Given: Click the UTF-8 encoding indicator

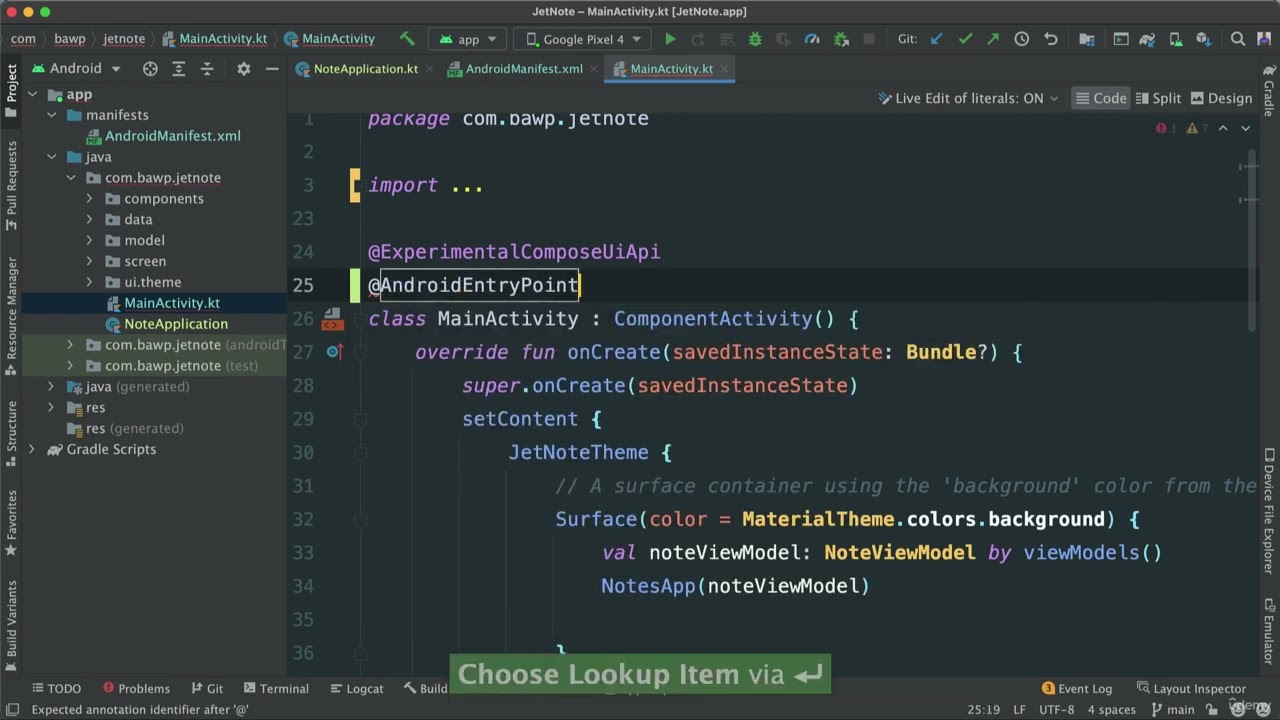Looking at the screenshot, I should 1056,710.
